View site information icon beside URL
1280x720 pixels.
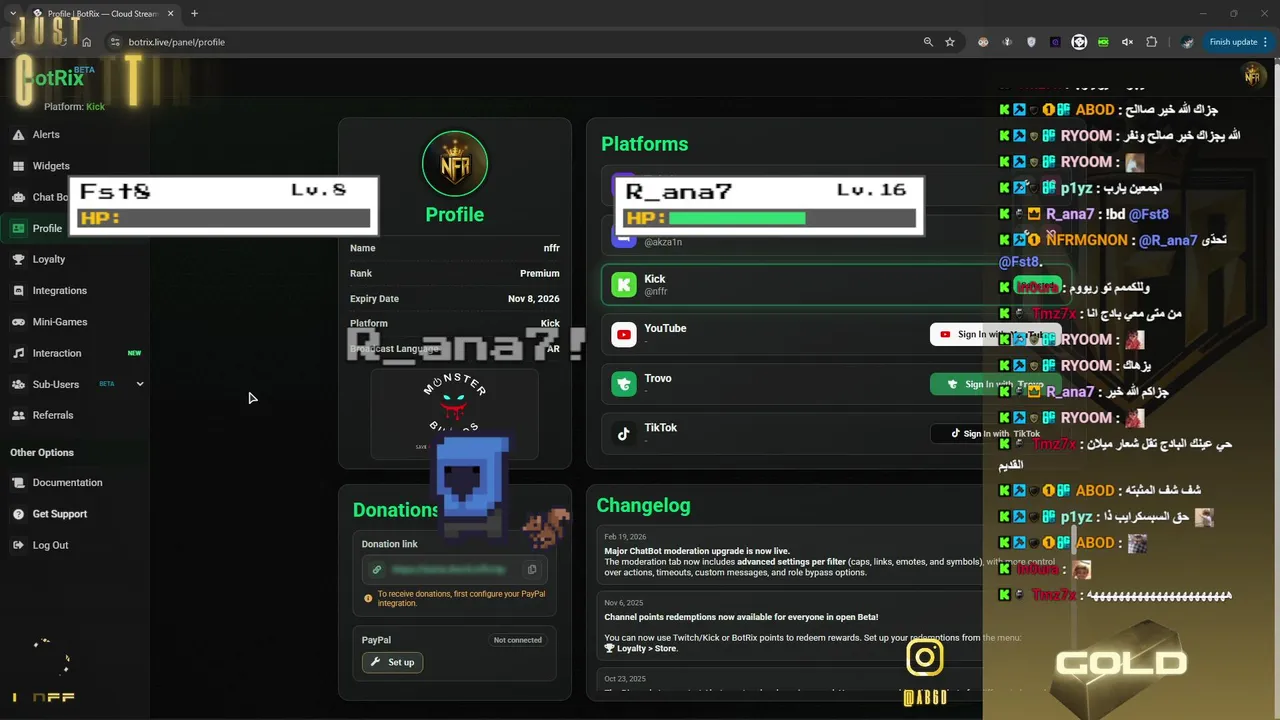[x=115, y=42]
